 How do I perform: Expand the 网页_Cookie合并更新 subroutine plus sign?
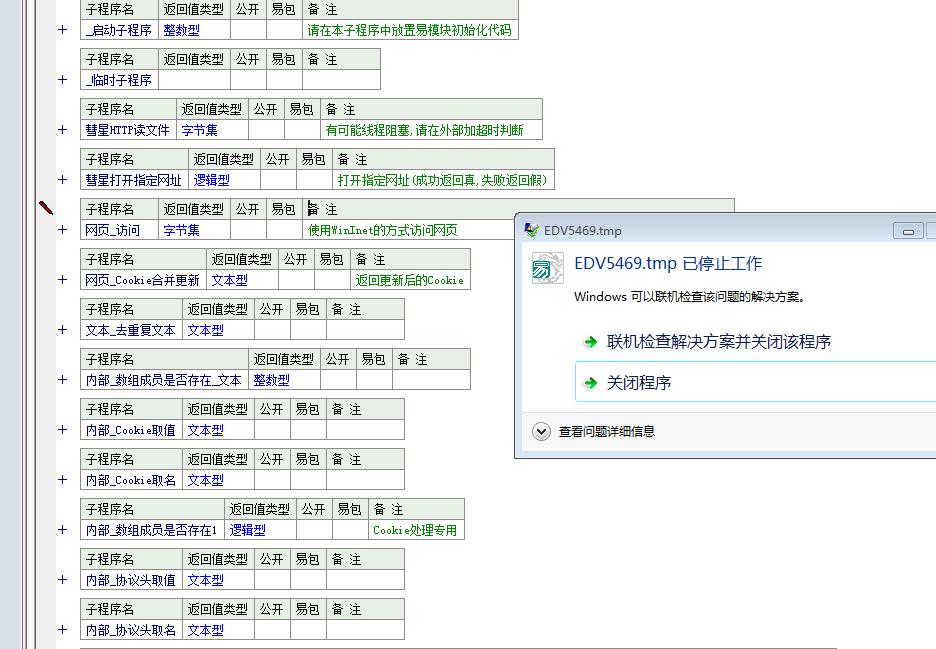pyautogui.click(x=63, y=279)
